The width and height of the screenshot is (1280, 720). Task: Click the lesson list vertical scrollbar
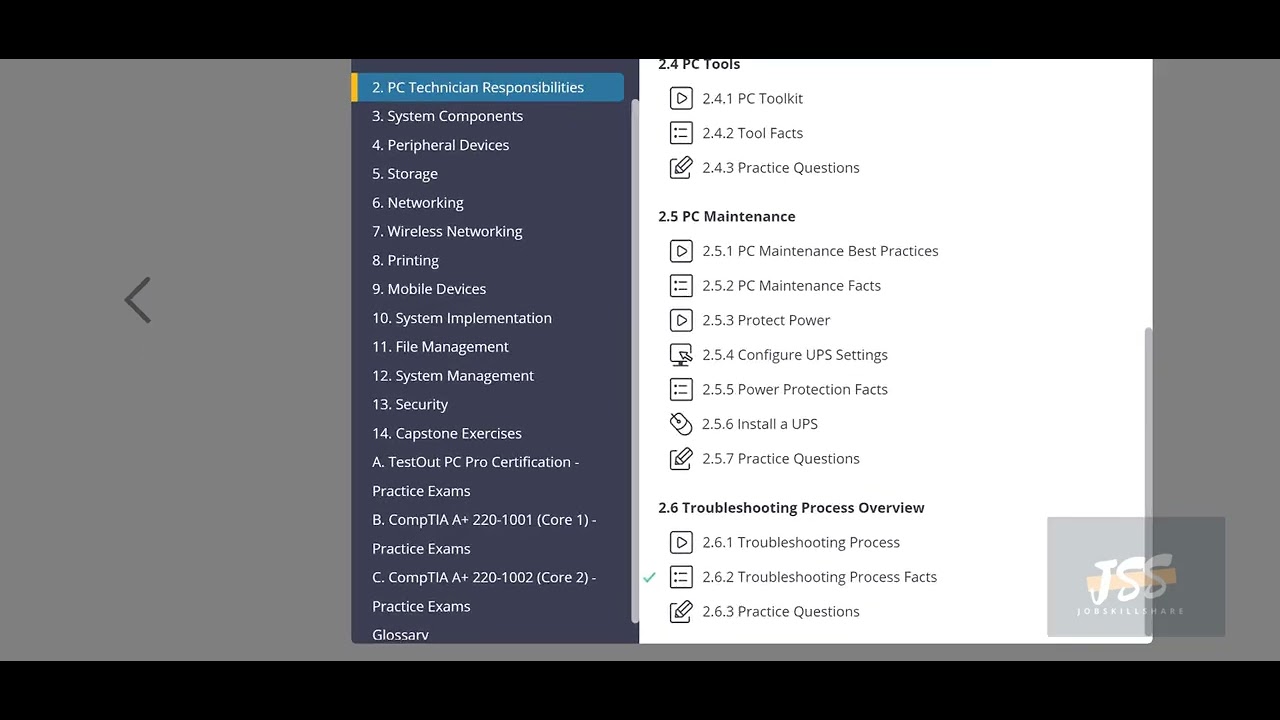coord(1148,420)
